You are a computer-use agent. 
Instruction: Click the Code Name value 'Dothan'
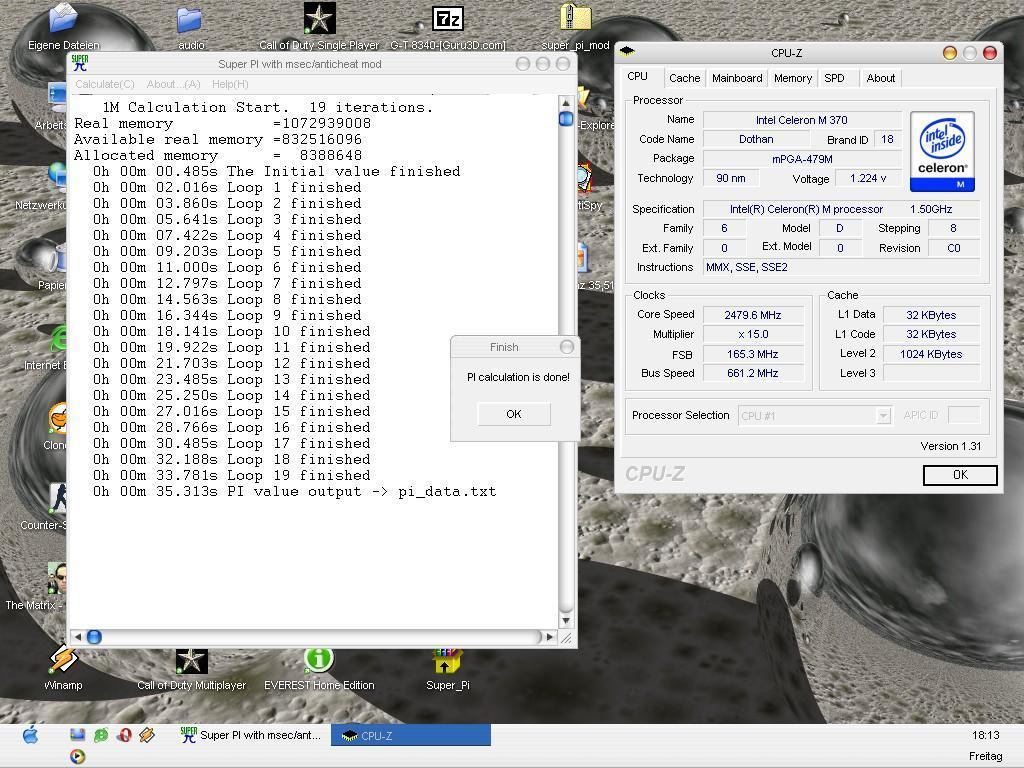pyautogui.click(x=756, y=139)
